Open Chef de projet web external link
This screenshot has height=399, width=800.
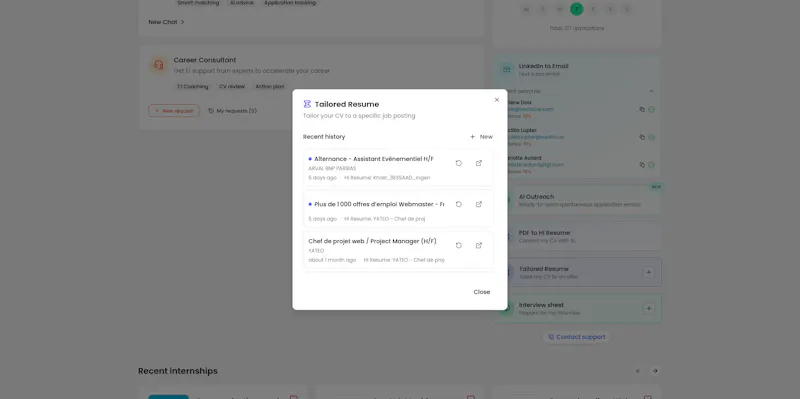(x=479, y=245)
